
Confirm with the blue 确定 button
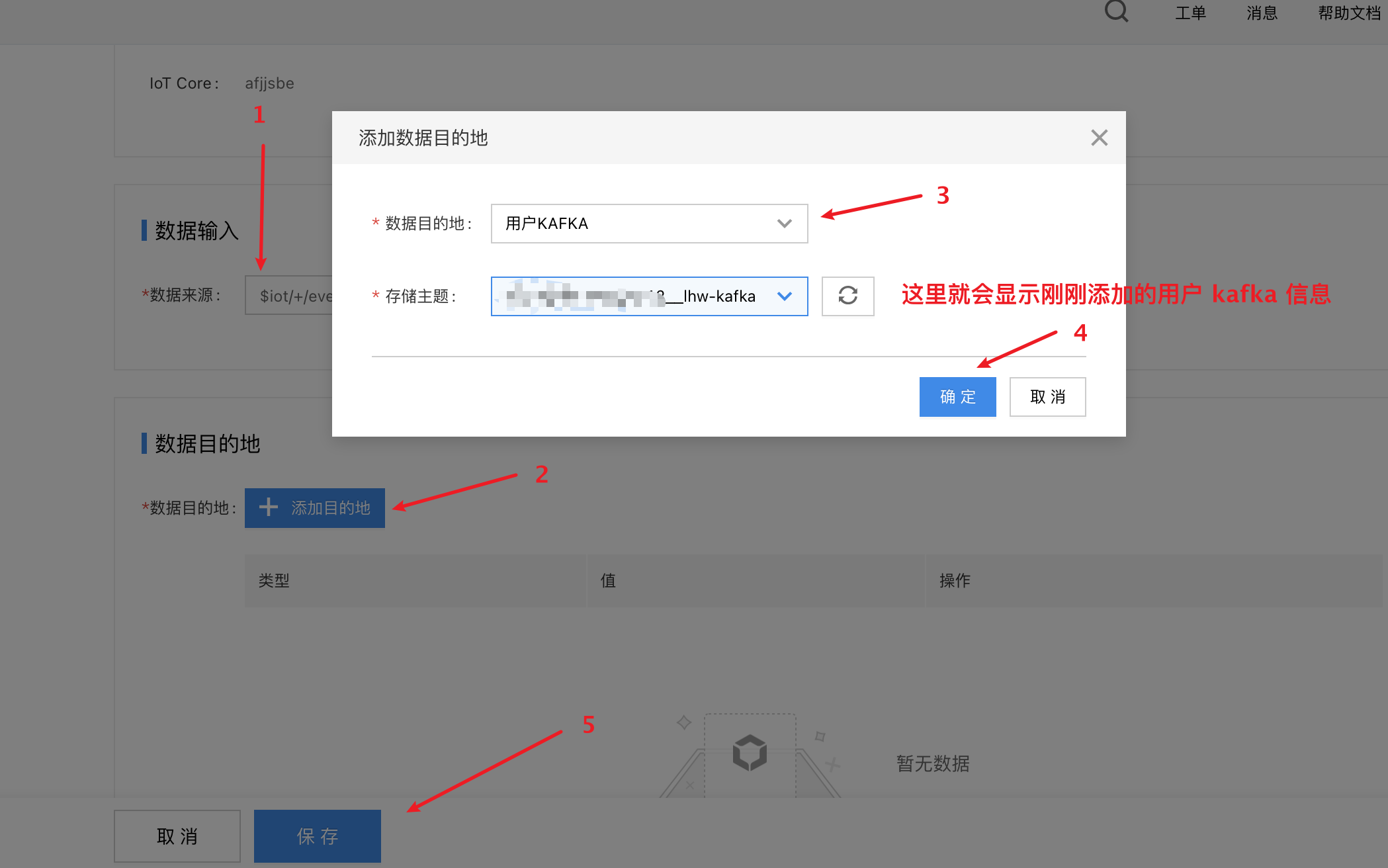957,396
